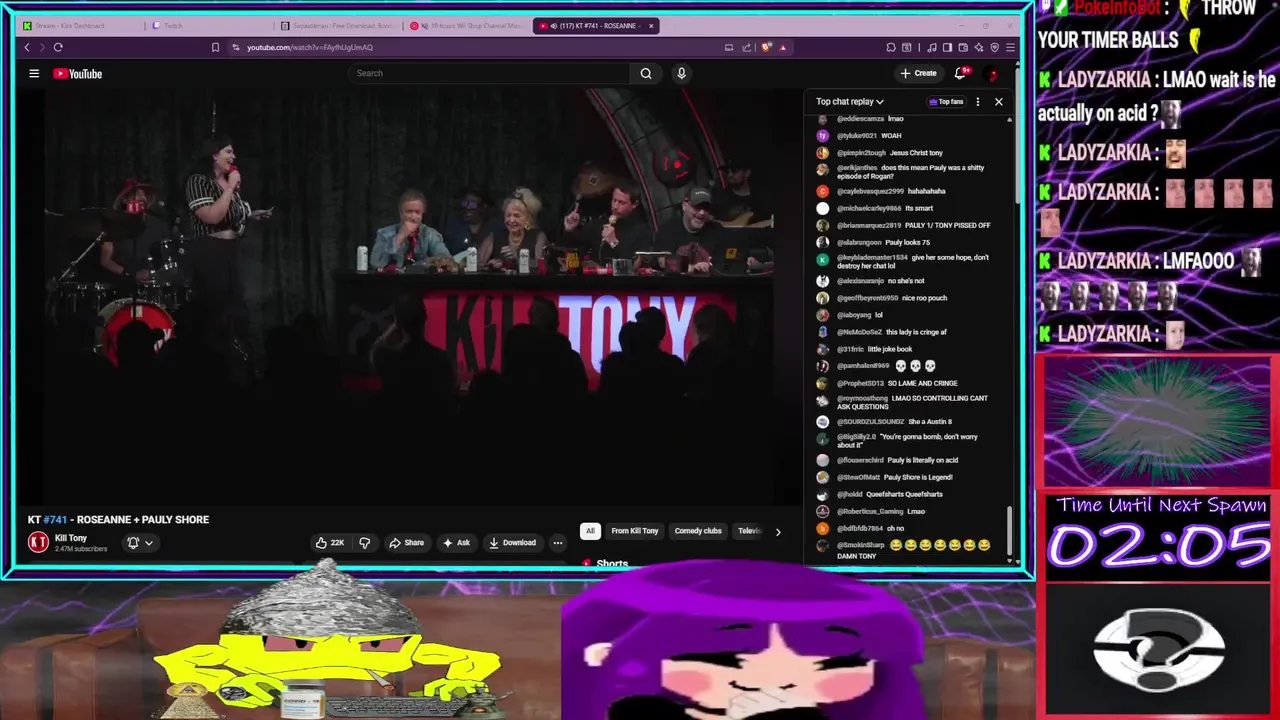1280x720 pixels.
Task: Close the chat replay panel
Action: tap(998, 101)
